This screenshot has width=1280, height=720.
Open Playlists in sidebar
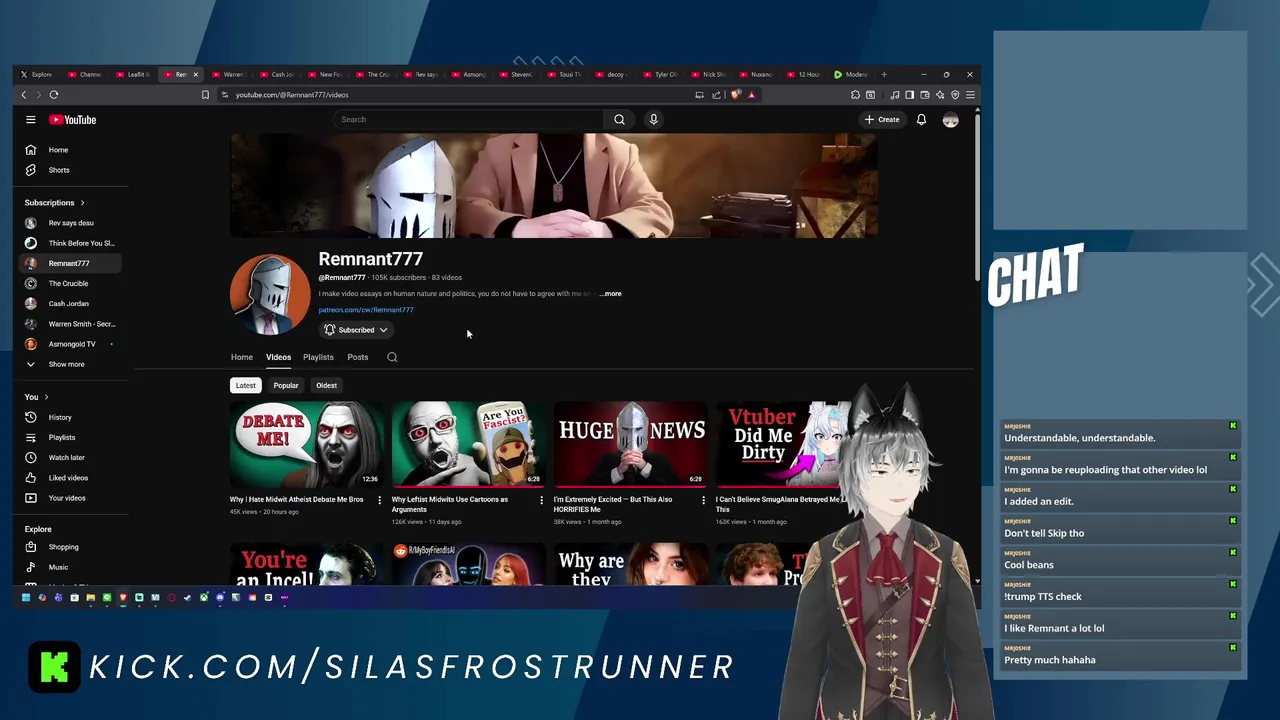pyautogui.click(x=70, y=437)
